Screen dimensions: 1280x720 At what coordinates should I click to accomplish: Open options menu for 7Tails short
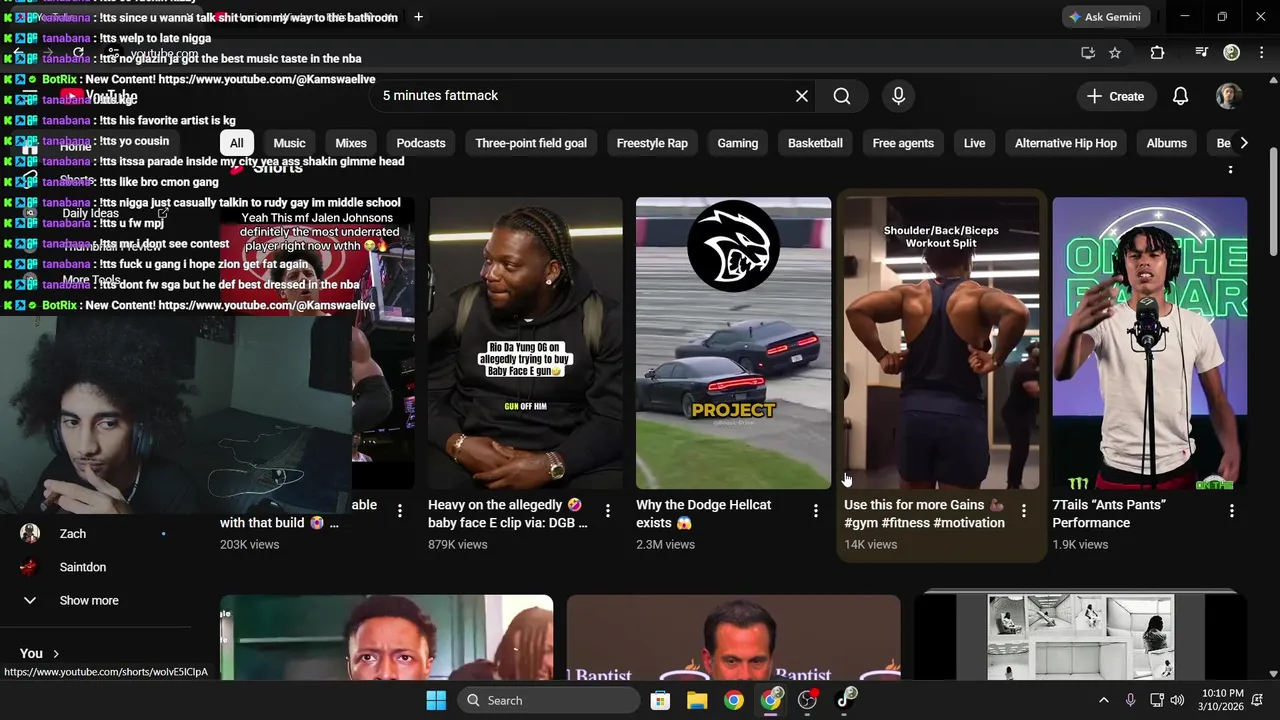(x=1231, y=511)
